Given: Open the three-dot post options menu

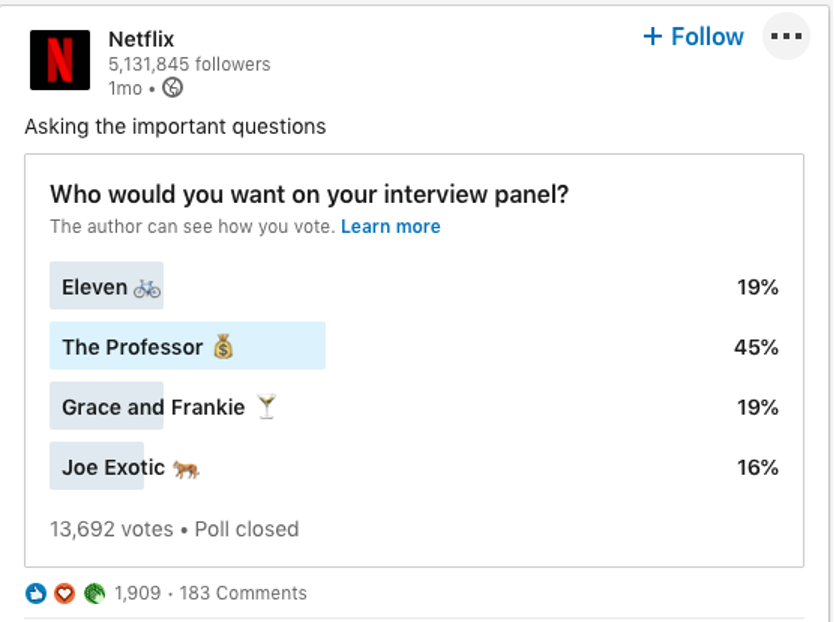Looking at the screenshot, I should 786,36.
